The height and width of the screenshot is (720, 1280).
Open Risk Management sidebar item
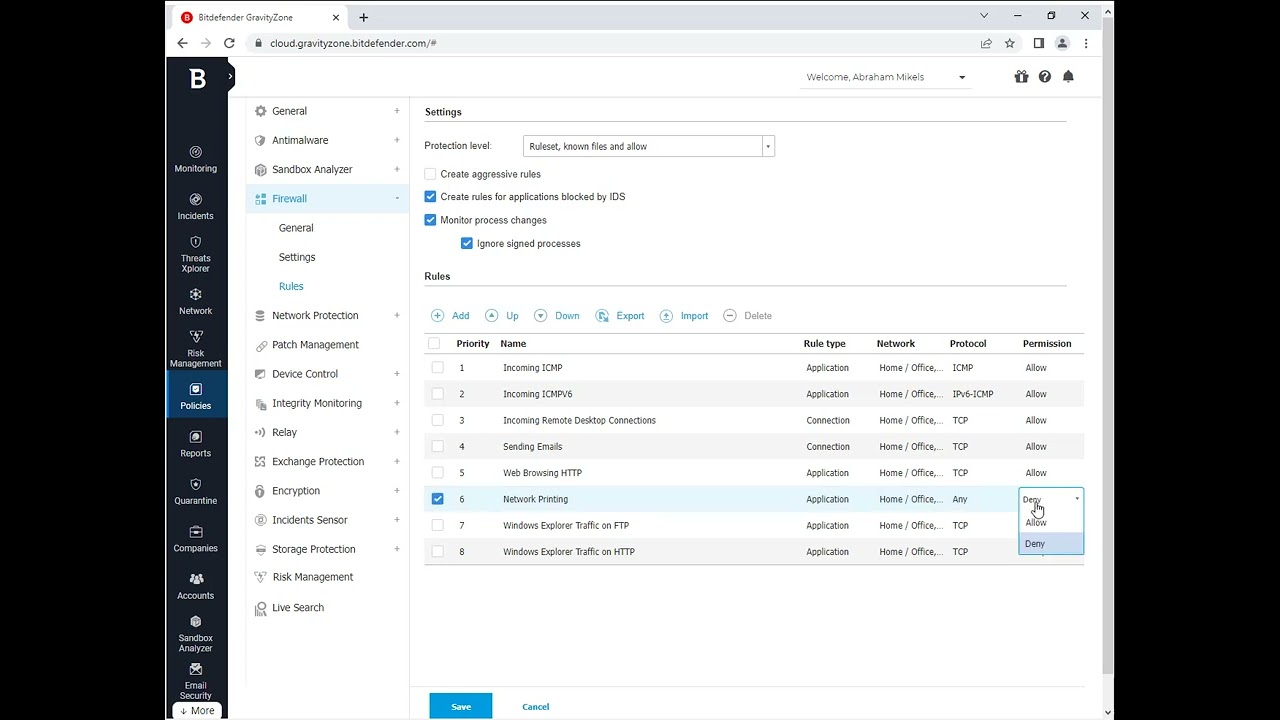pos(196,349)
